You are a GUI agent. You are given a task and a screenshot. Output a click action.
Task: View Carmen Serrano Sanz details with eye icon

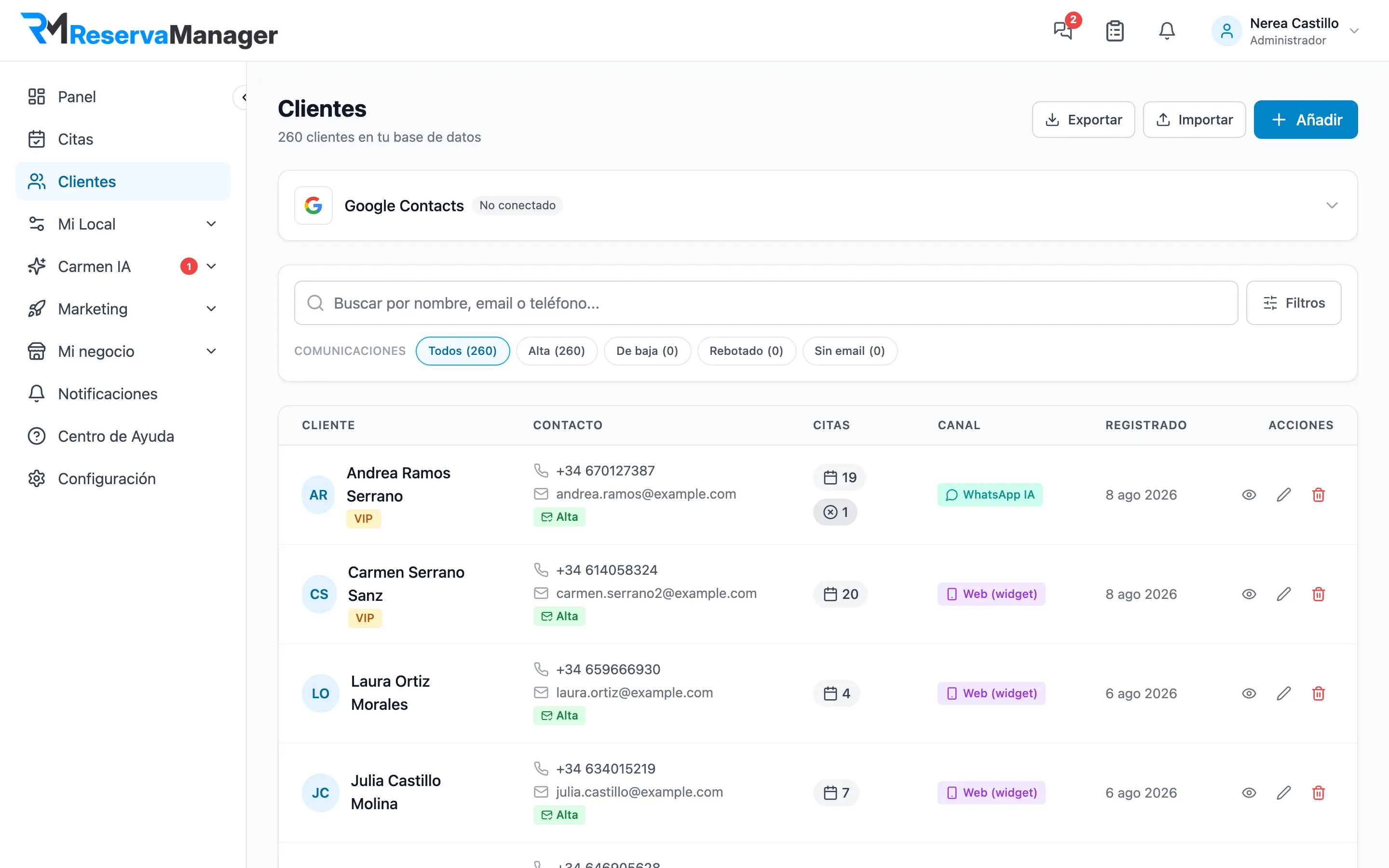[x=1248, y=594]
